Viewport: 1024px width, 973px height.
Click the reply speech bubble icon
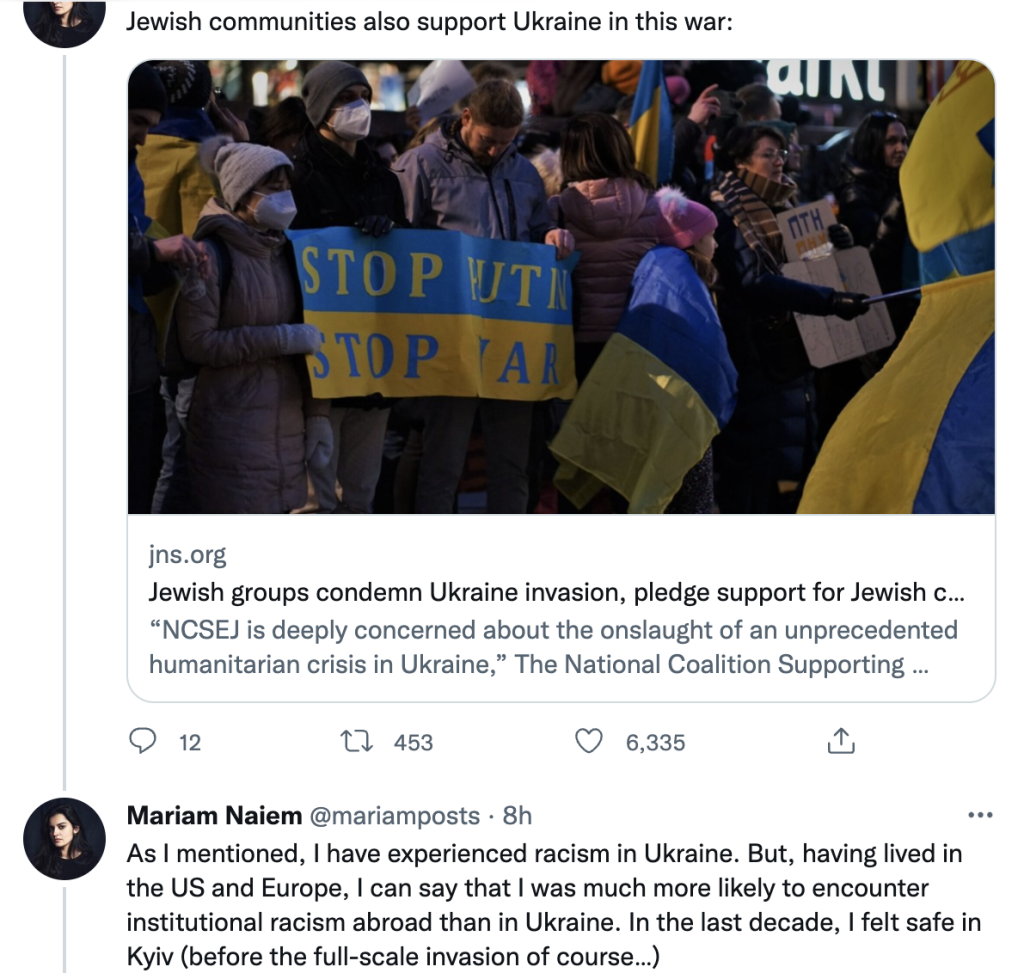pos(142,741)
